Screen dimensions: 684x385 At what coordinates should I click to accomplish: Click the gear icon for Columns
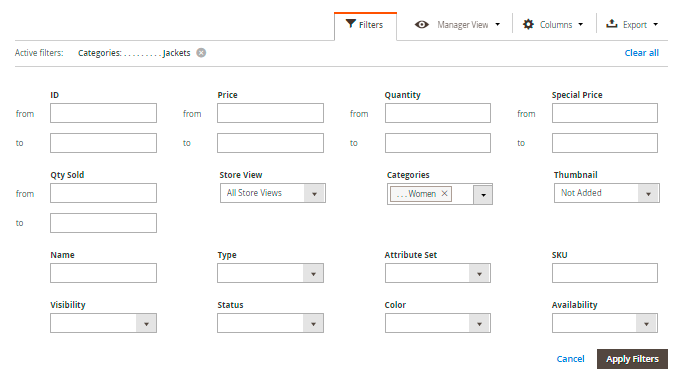(x=528, y=24)
